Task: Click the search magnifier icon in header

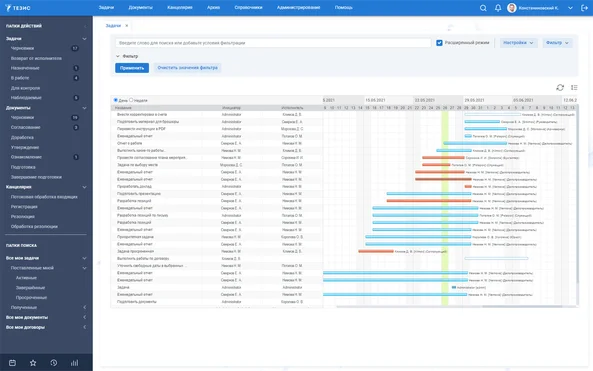Action: (x=483, y=8)
